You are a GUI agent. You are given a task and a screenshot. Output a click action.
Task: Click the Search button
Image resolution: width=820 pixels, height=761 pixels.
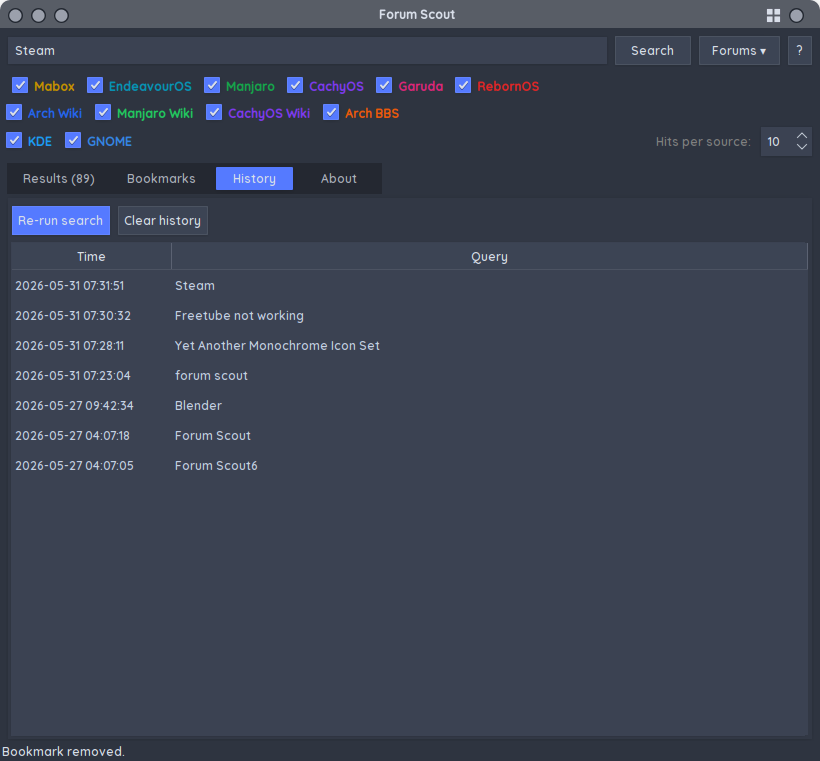tap(652, 51)
